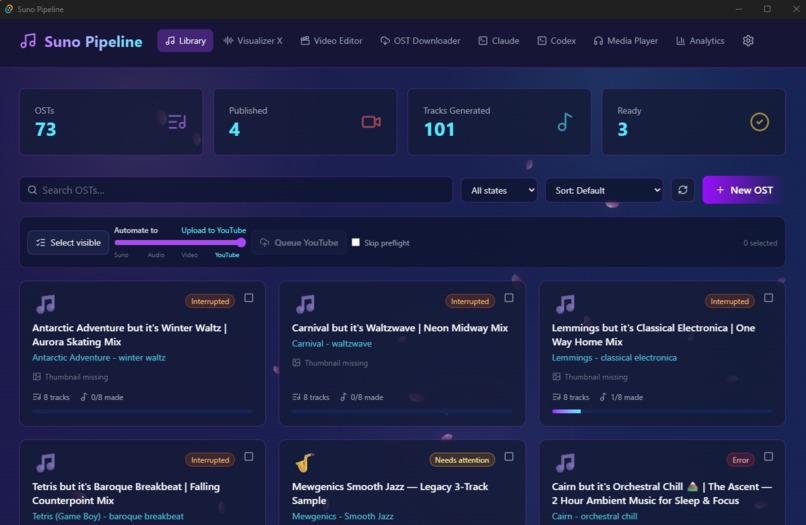Click the Carnival but it's Waltzwave title
Image resolution: width=806 pixels, height=525 pixels.
pos(400,328)
